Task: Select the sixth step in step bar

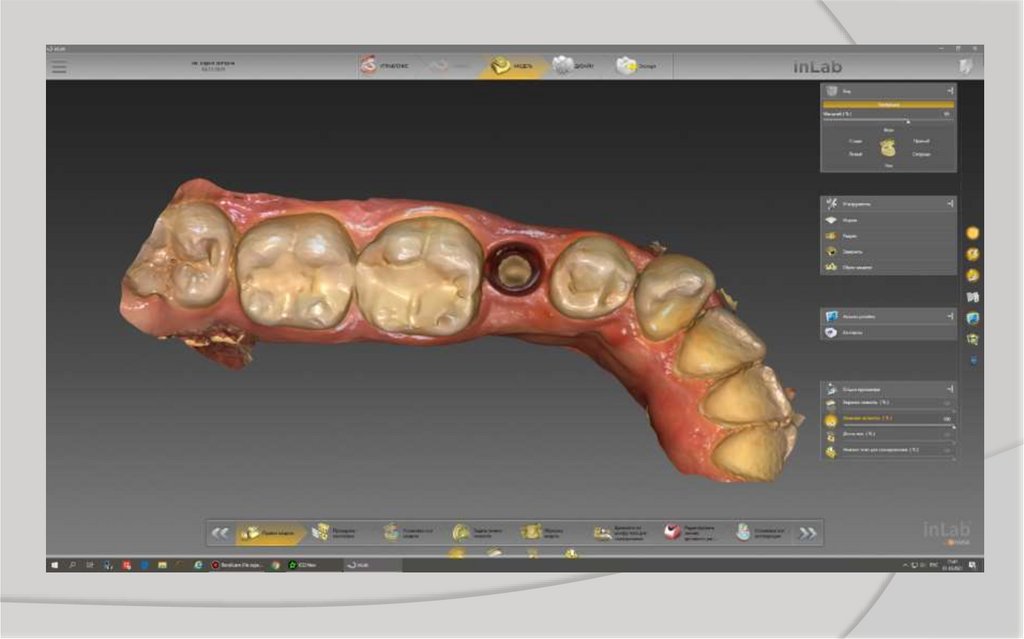Action: pos(620,532)
